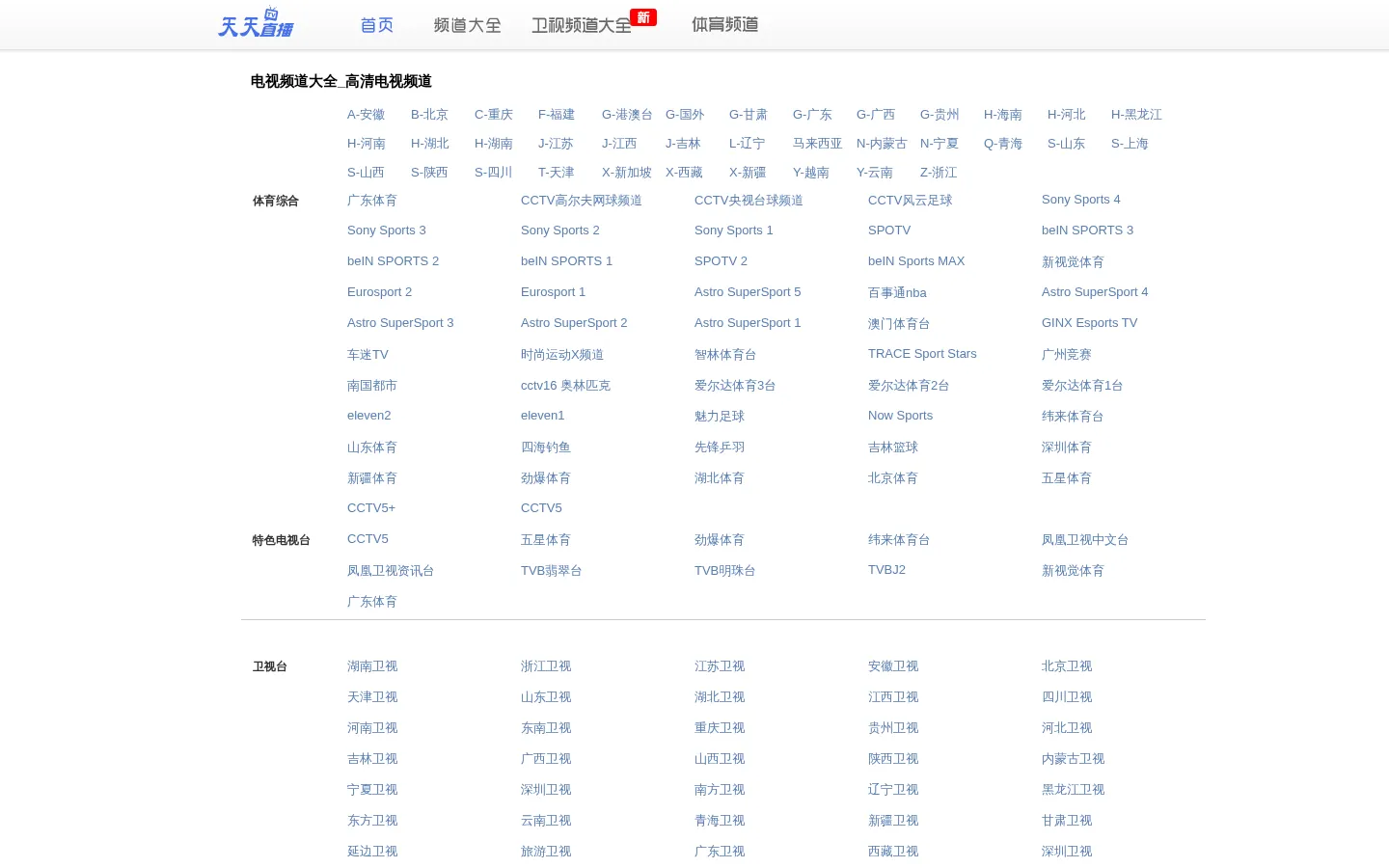Click the 天天直播 site logo
This screenshot has height=868, width=1389.
(256, 23)
